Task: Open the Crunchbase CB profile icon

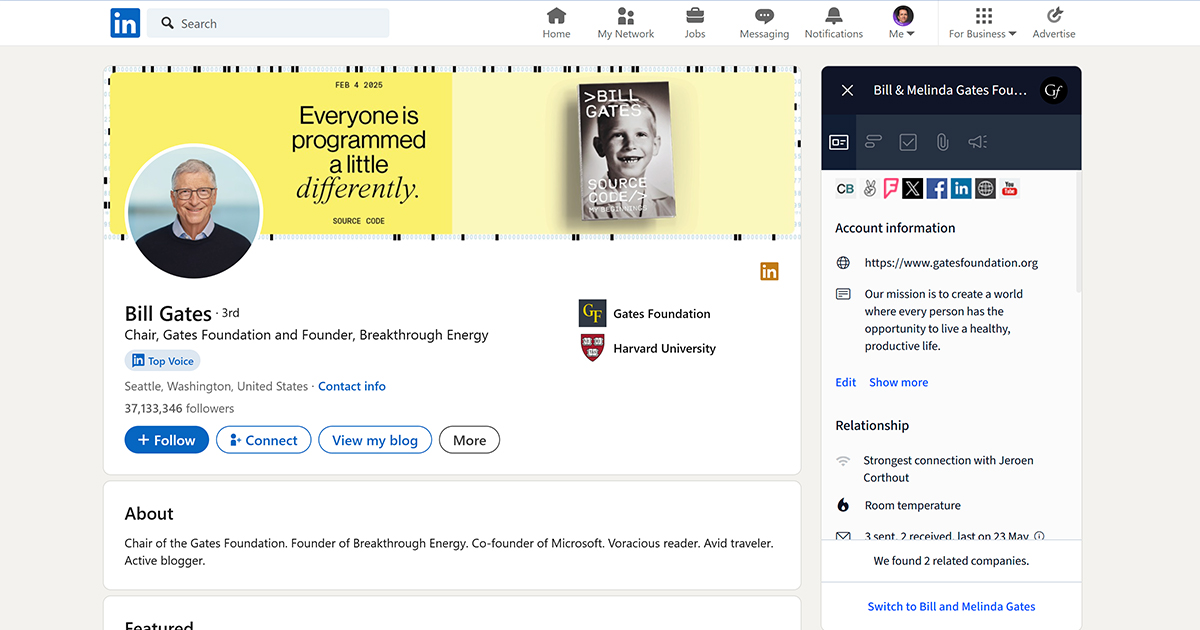Action: [845, 188]
